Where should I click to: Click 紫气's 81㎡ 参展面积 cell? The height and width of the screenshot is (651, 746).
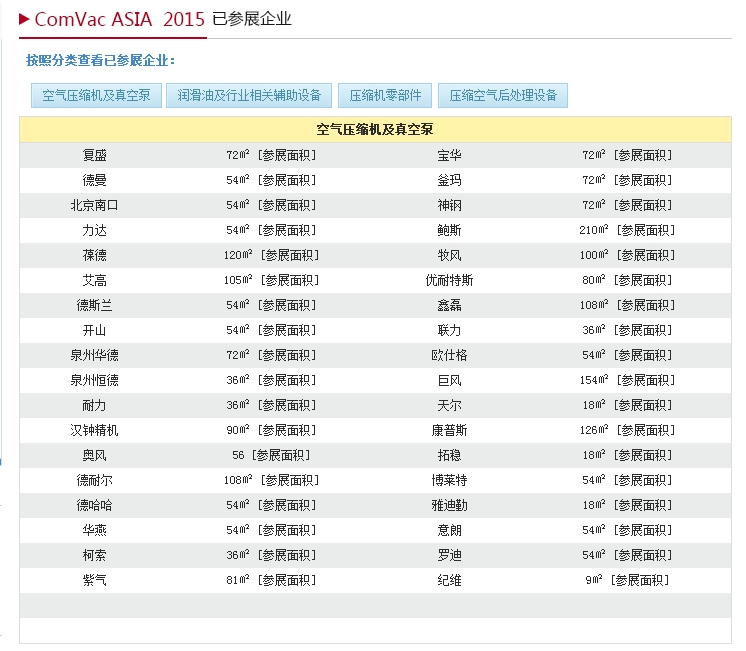[271, 580]
